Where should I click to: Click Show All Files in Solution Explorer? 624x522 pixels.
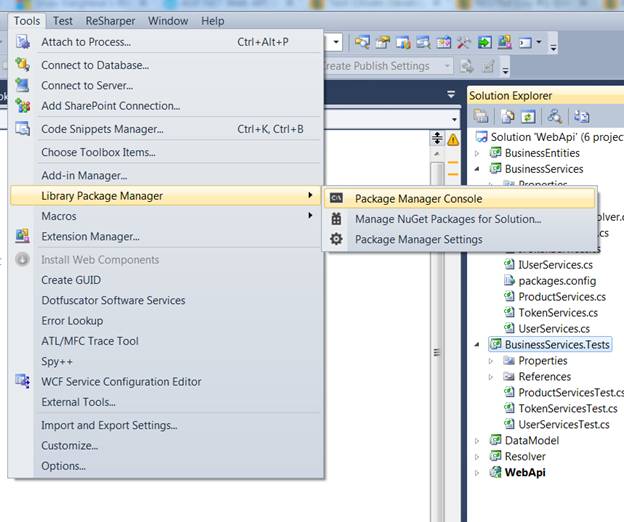coord(507,117)
